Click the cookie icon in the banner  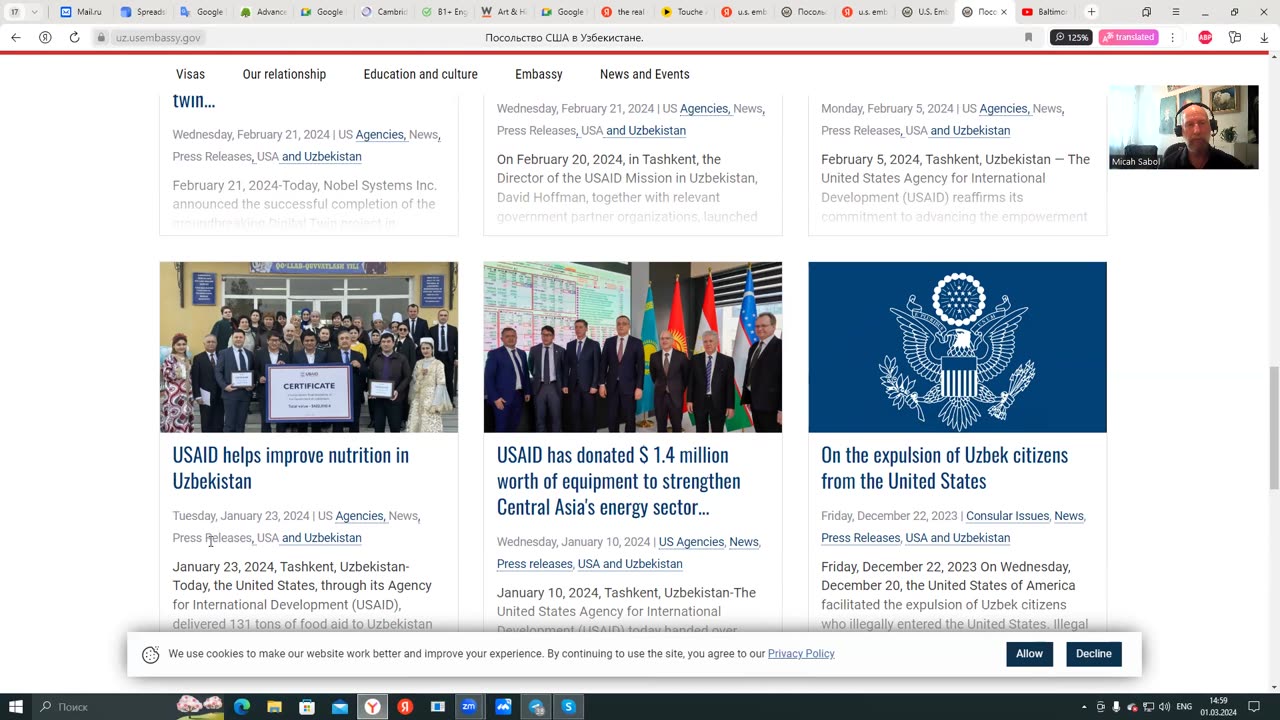pos(151,655)
